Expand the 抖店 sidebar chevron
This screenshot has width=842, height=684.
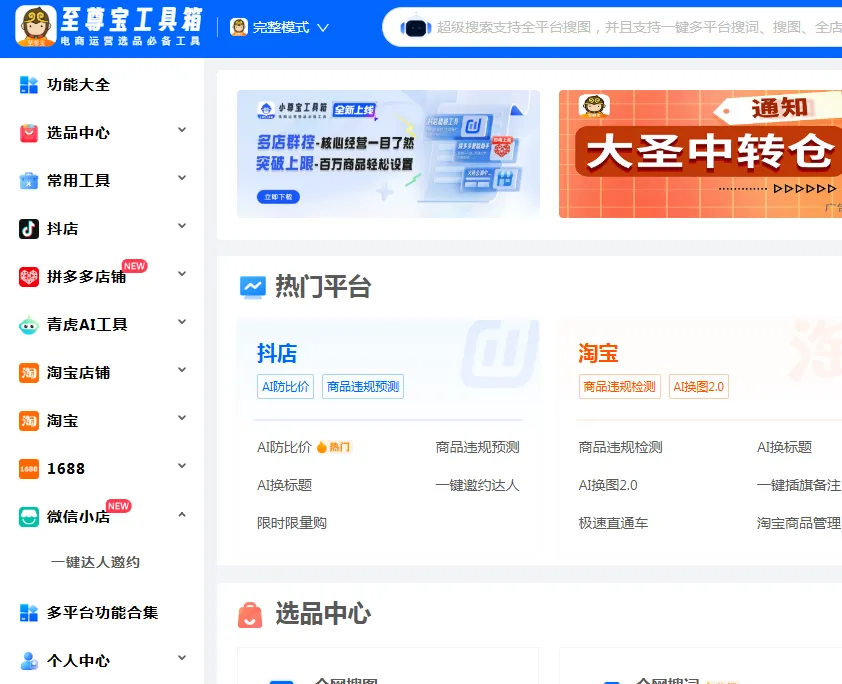pos(182,226)
